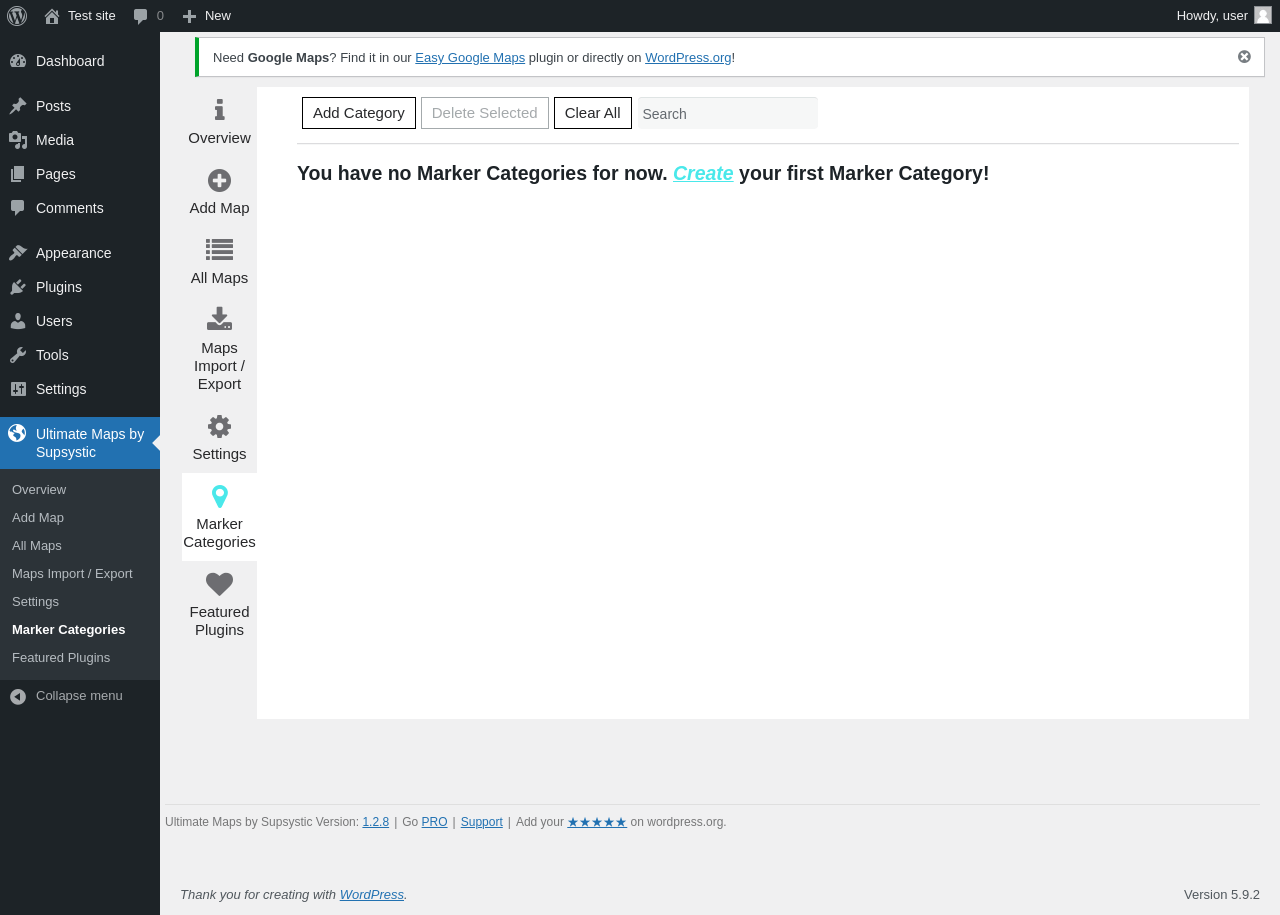Click the WordPress Settings sliders icon
1280x915 pixels.
pyautogui.click(x=18, y=389)
